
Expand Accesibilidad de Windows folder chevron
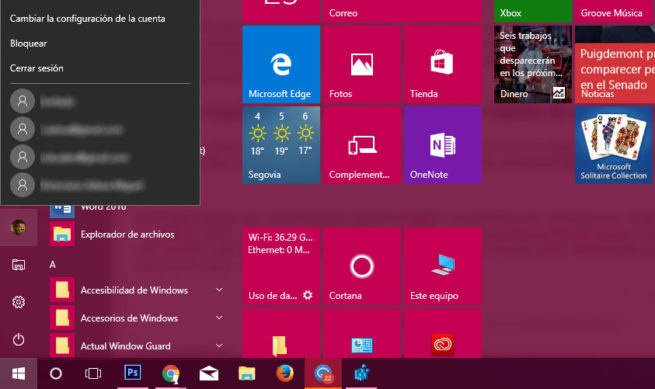coord(219,290)
